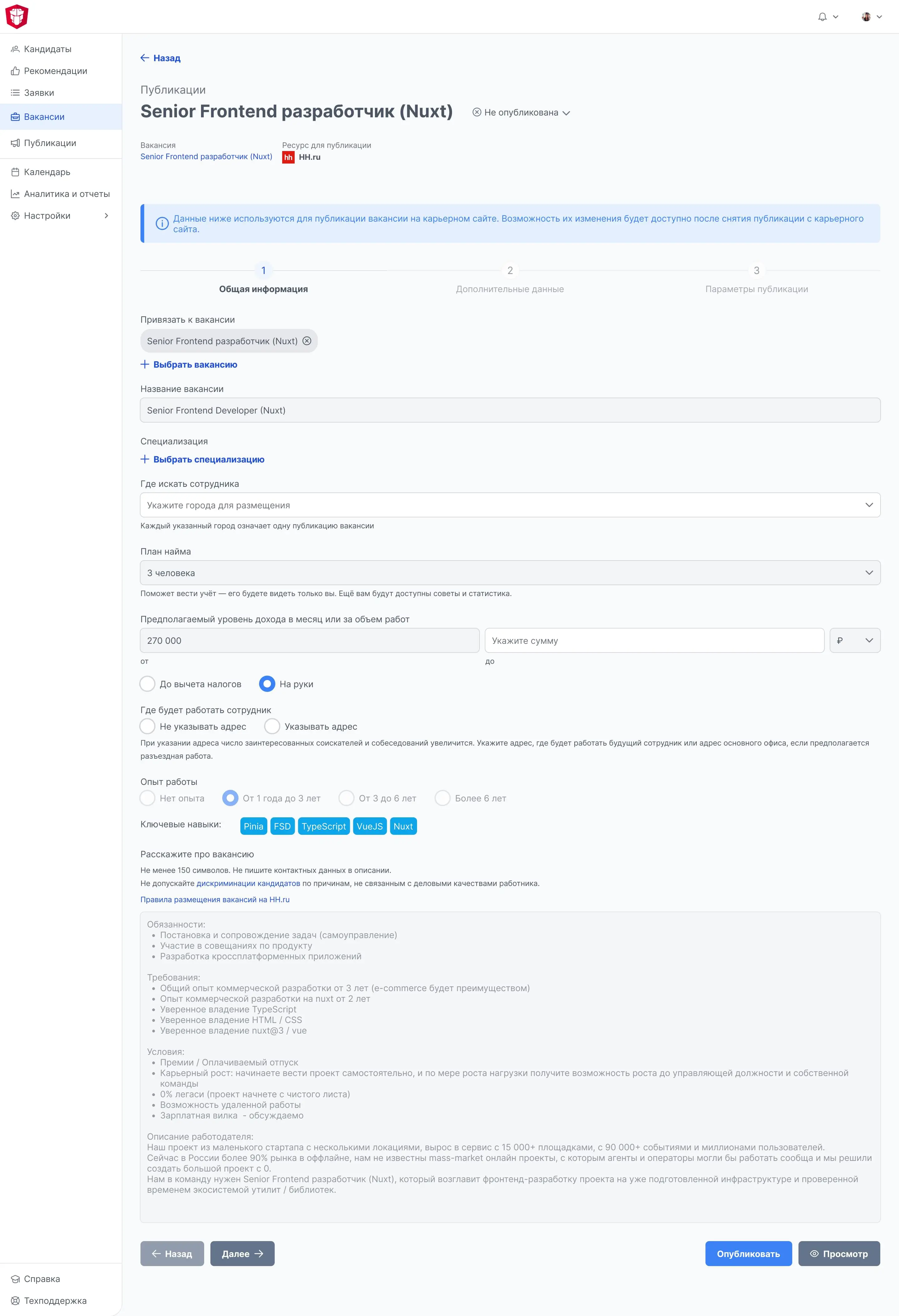Open Публикации in the sidebar menu
Image resolution: width=899 pixels, height=1316 pixels.
50,143
